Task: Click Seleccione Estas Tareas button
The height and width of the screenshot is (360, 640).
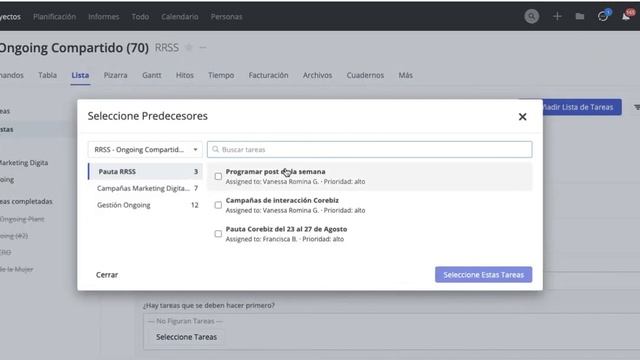Action: pos(483,275)
